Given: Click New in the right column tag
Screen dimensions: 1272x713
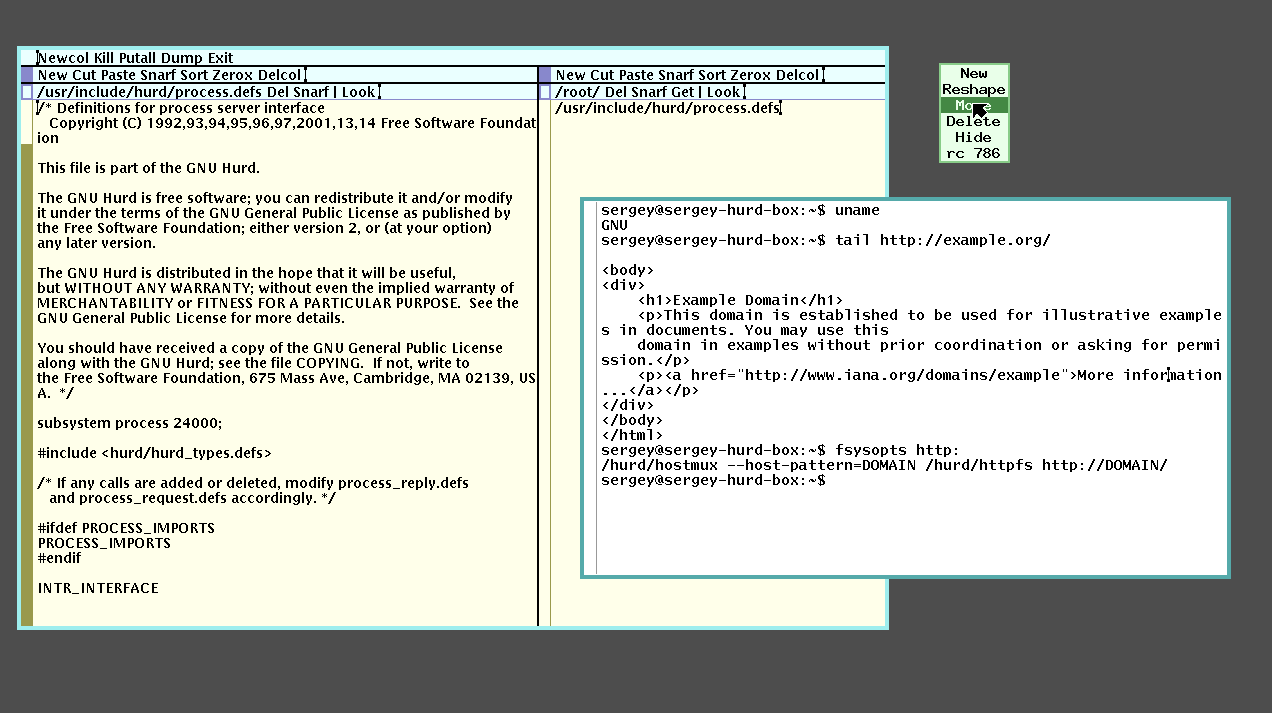Looking at the screenshot, I should coord(570,75).
